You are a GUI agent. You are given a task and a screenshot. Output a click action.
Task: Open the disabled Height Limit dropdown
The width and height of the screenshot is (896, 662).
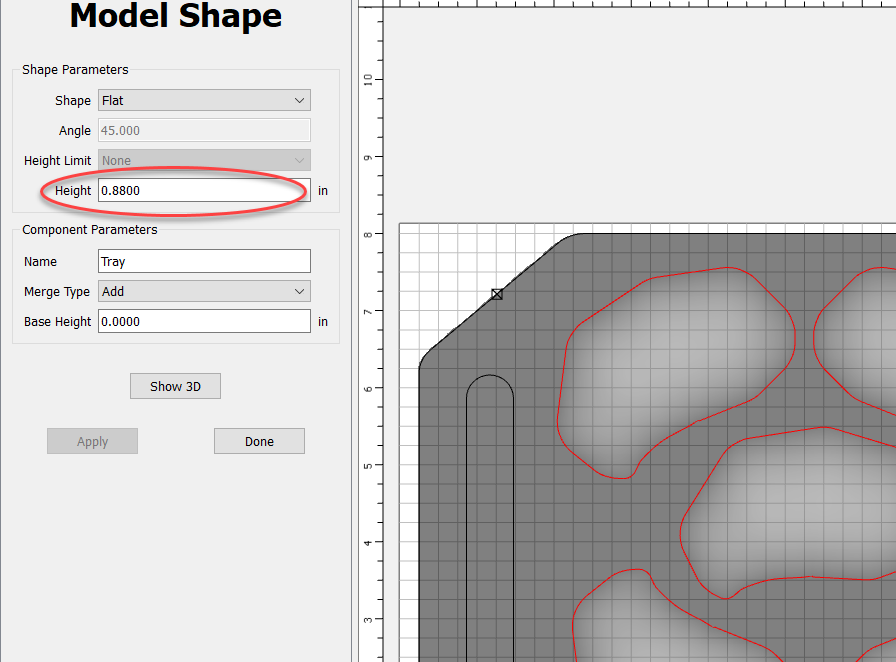[x=204, y=160]
